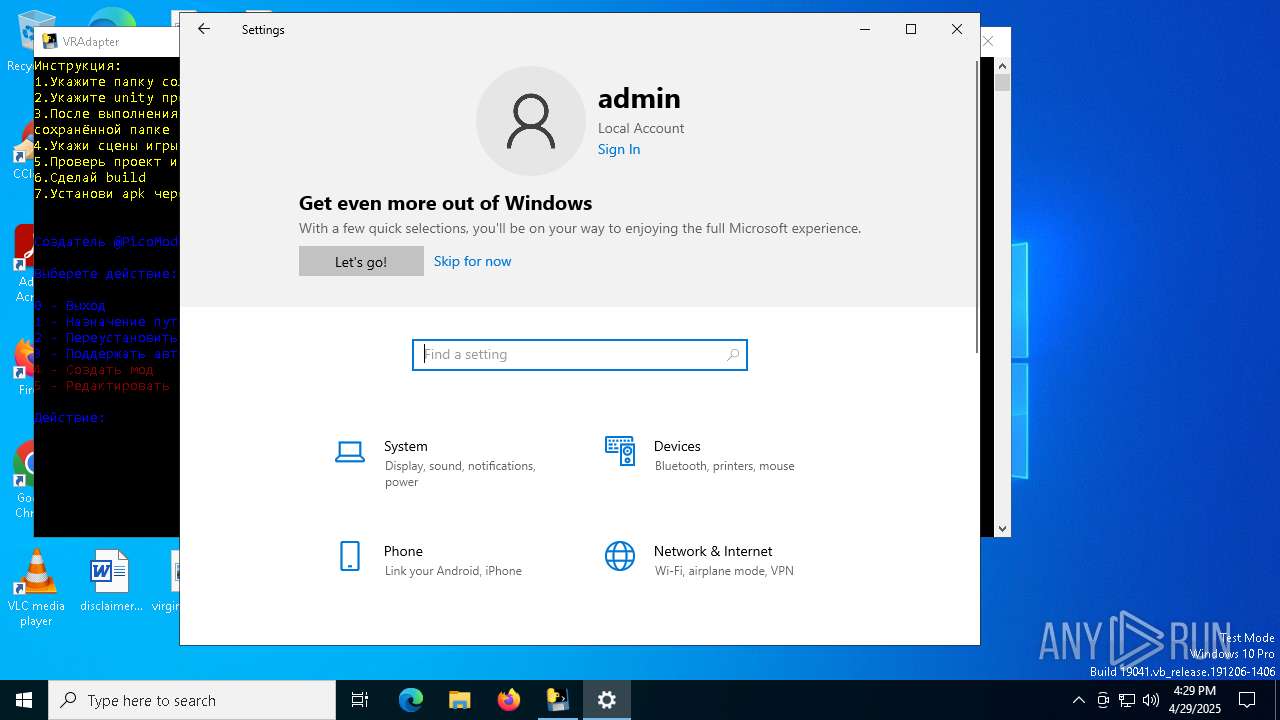
Task: Open Devices settings category
Action: point(715,456)
